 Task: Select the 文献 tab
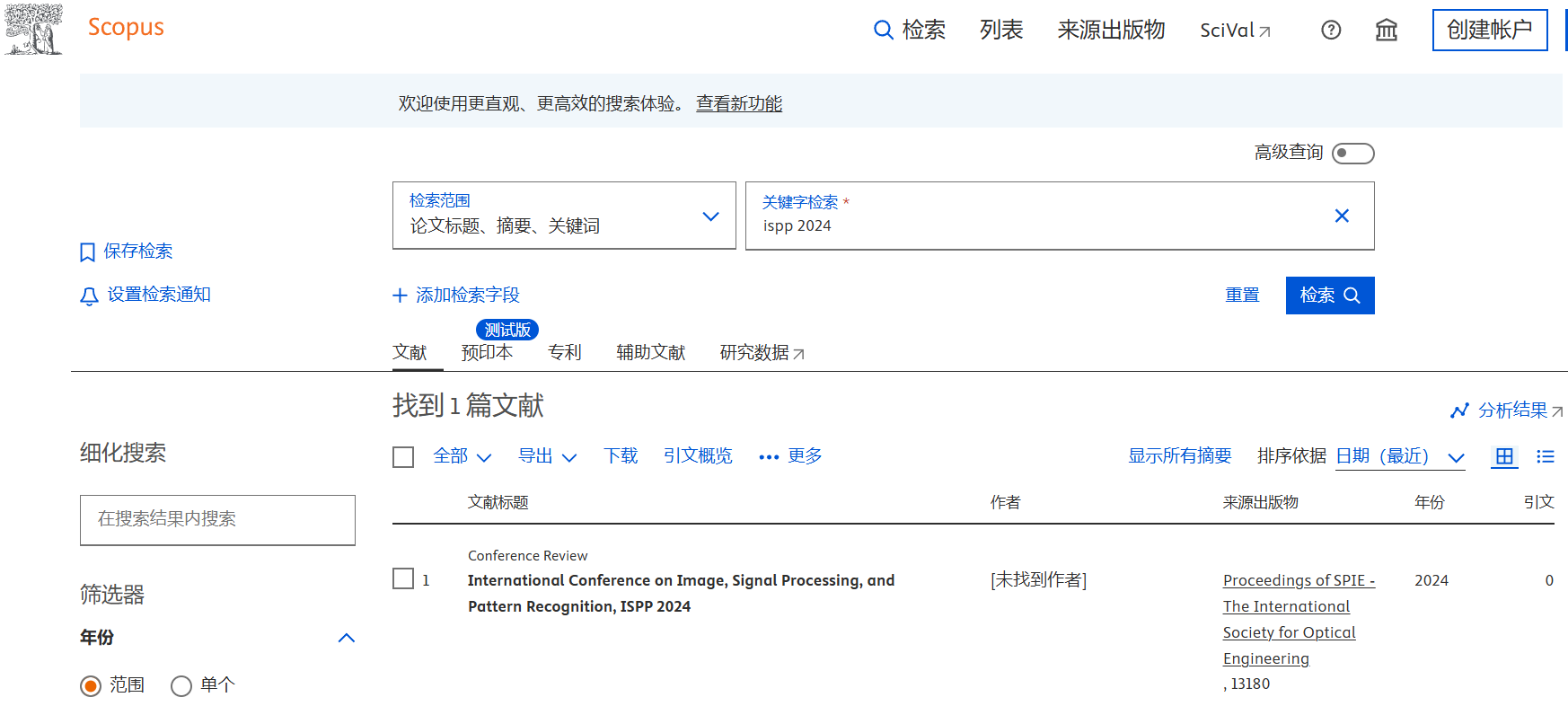click(410, 352)
